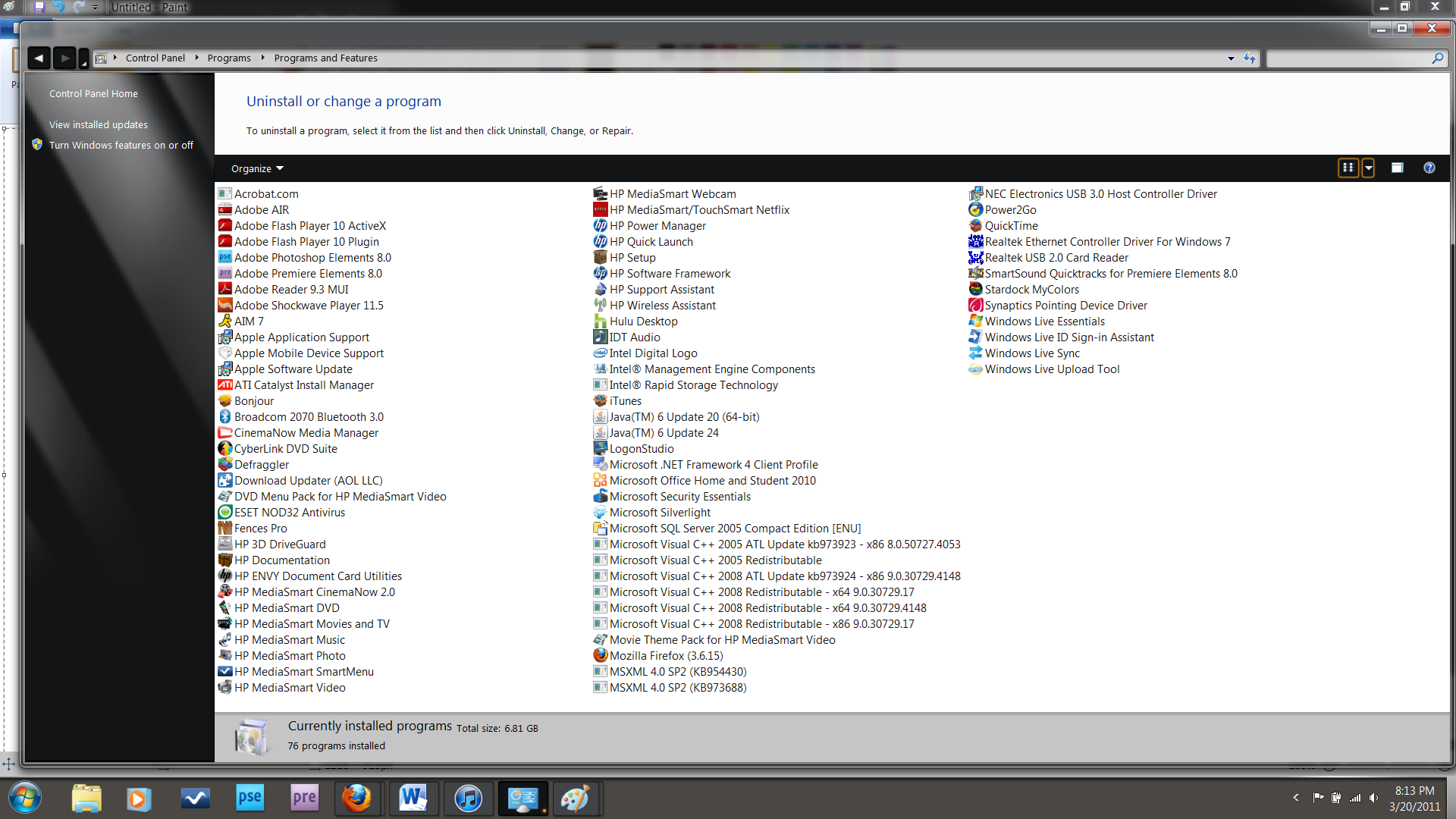Screen dimensions: 1456x819
Task: Click the change view icon
Action: 1348,168
